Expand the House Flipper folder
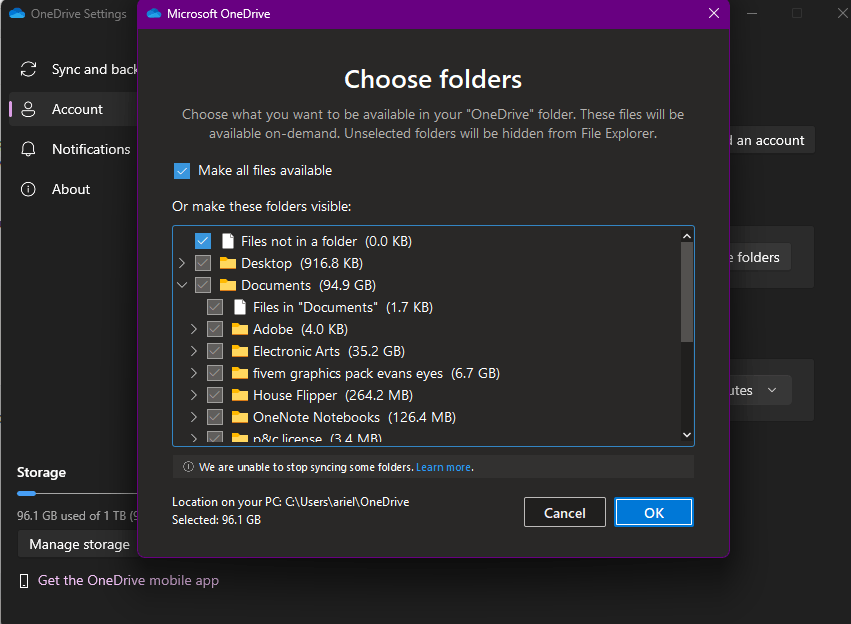Screen dimensions: 851x624 (194, 395)
